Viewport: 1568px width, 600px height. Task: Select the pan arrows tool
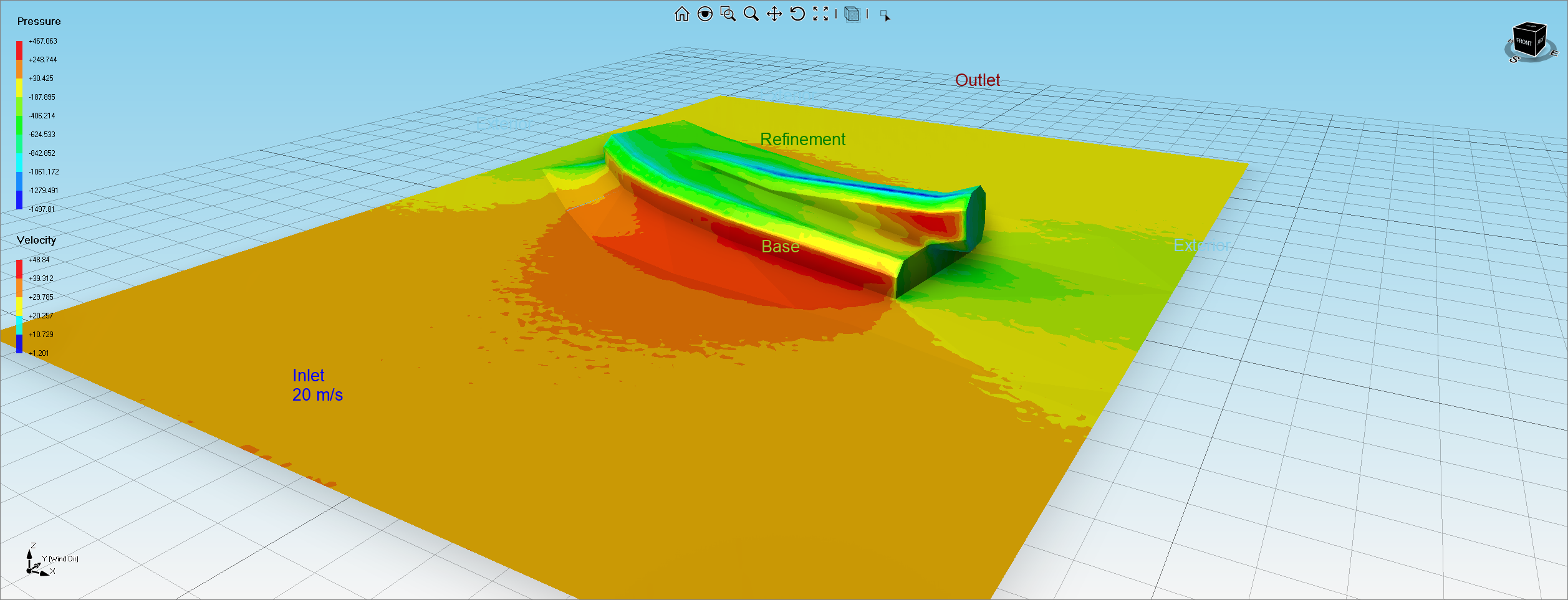(774, 14)
